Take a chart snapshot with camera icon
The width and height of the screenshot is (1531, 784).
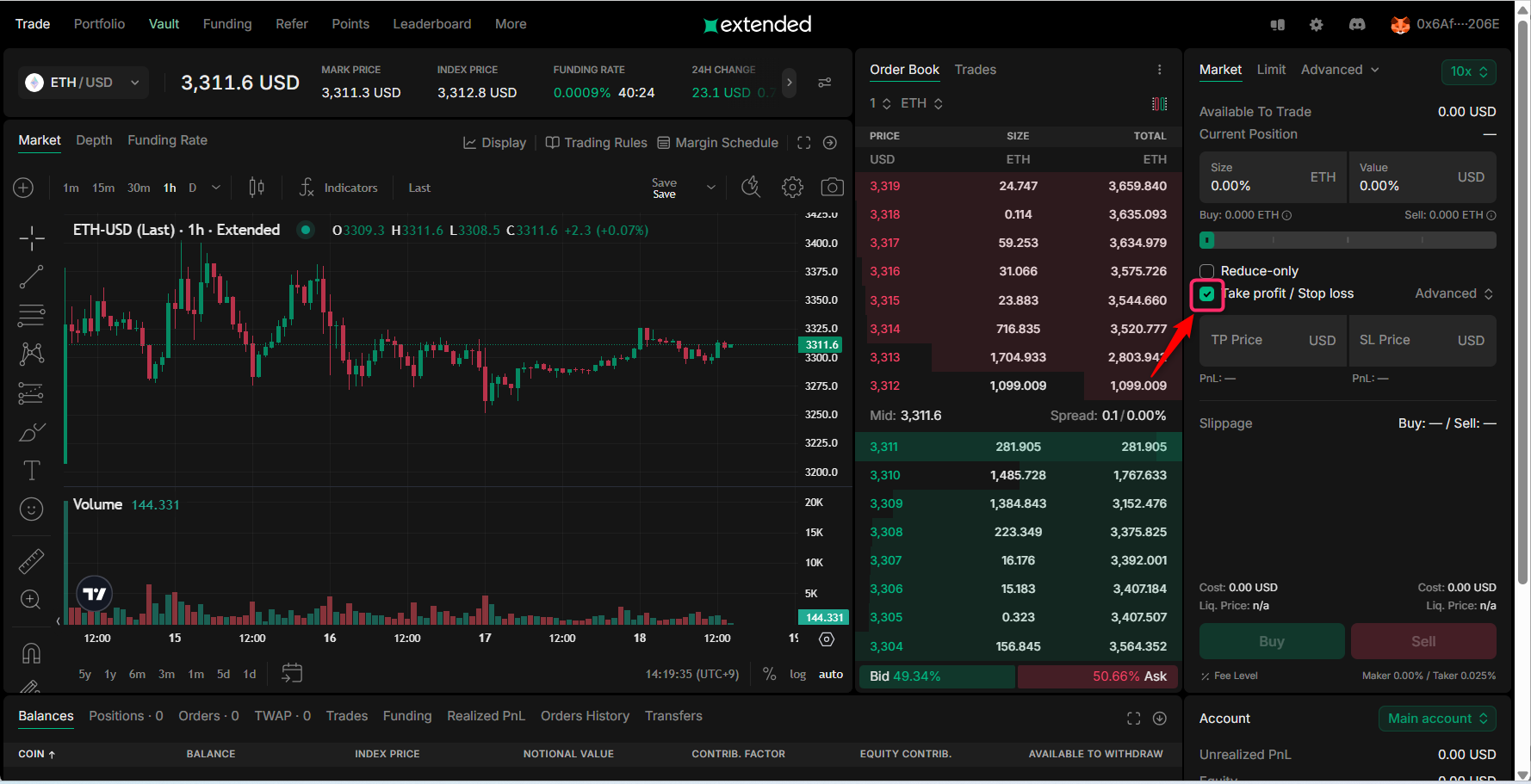click(832, 188)
